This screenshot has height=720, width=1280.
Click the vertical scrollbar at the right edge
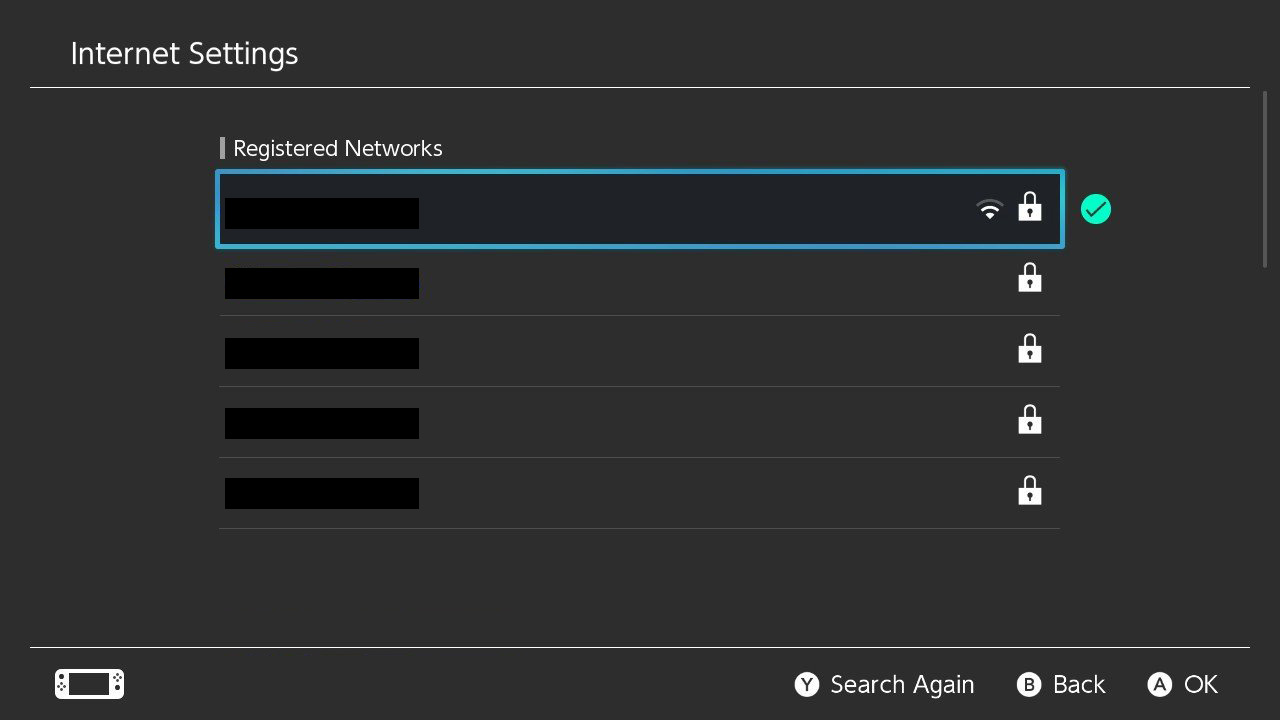click(1265, 179)
